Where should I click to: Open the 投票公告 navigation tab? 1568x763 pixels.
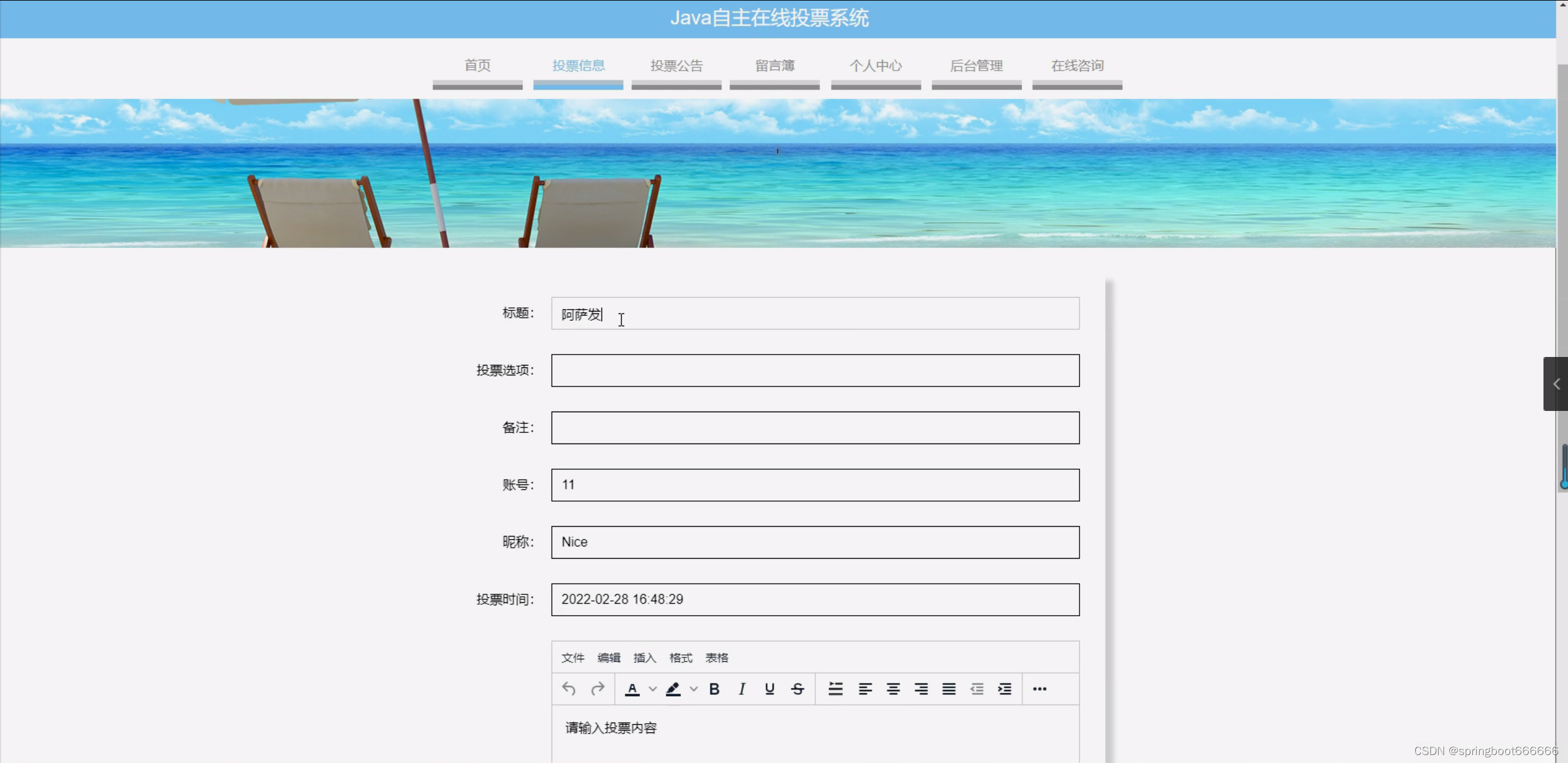tap(676, 66)
